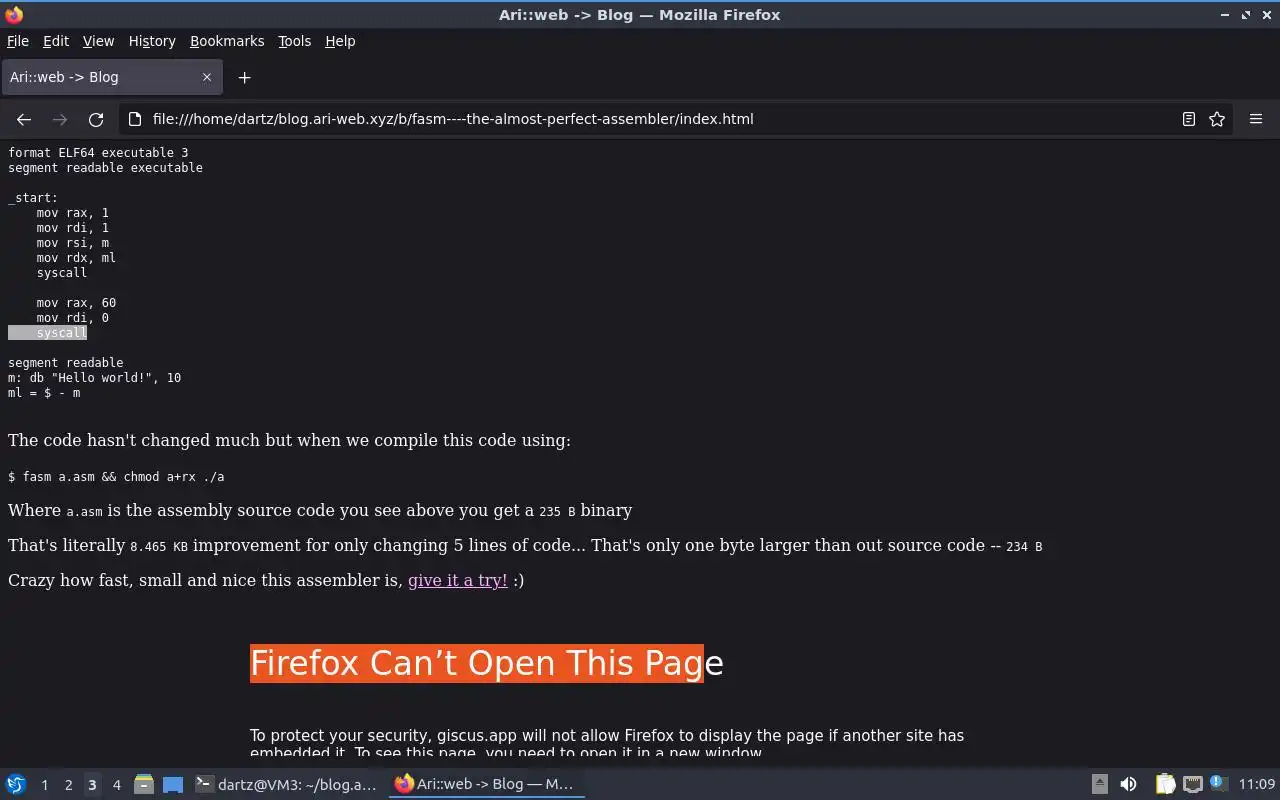Go back to the previous page
Screen dimensions: 1280x800
[x=24, y=119]
